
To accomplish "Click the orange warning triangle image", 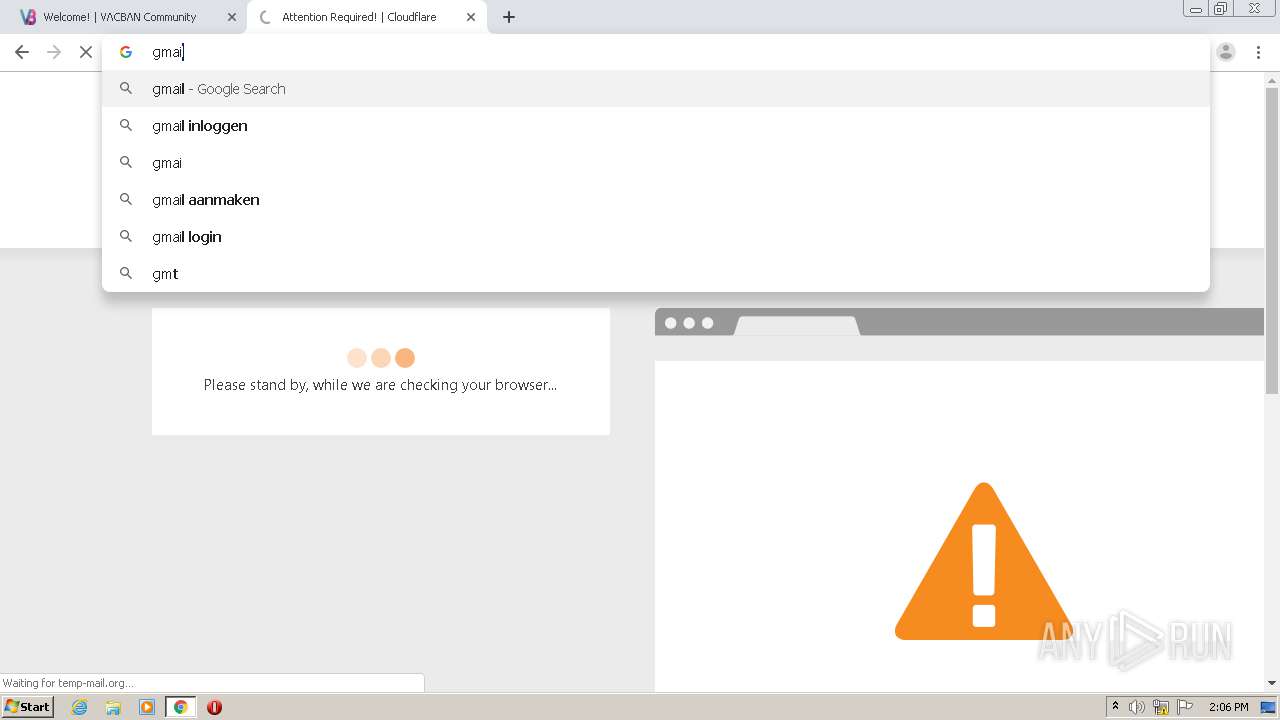I will click(984, 562).
